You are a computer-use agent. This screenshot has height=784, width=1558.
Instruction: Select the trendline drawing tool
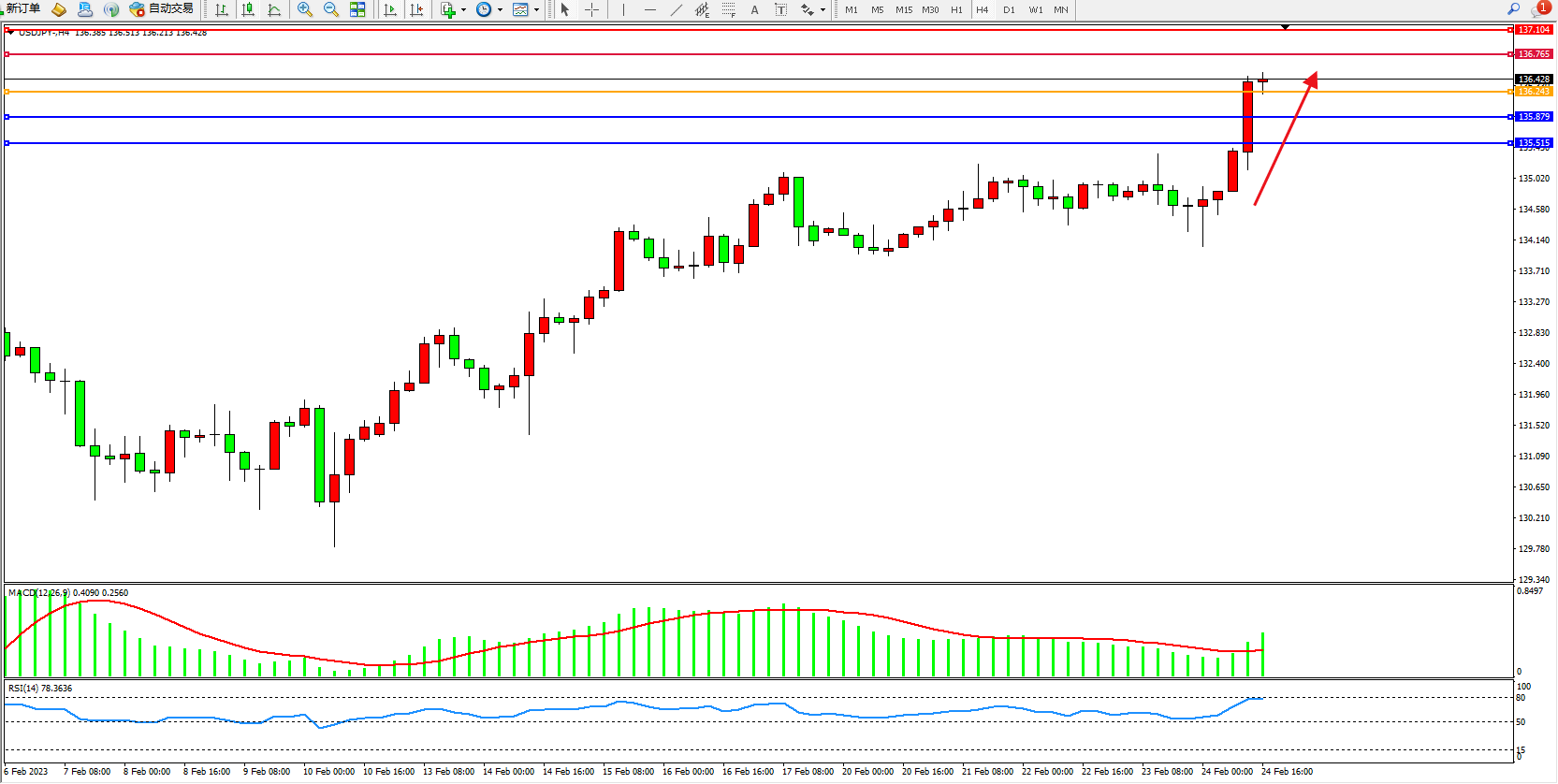point(677,9)
